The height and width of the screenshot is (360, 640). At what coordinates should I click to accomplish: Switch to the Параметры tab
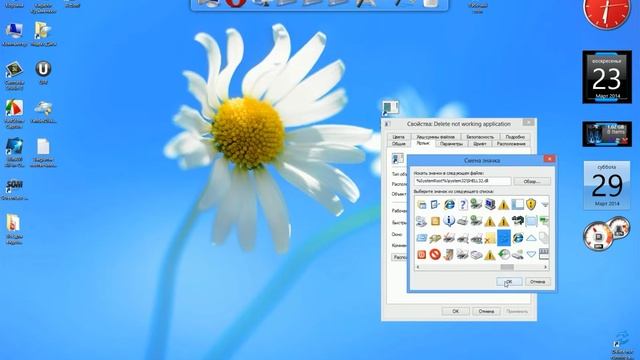(451, 144)
